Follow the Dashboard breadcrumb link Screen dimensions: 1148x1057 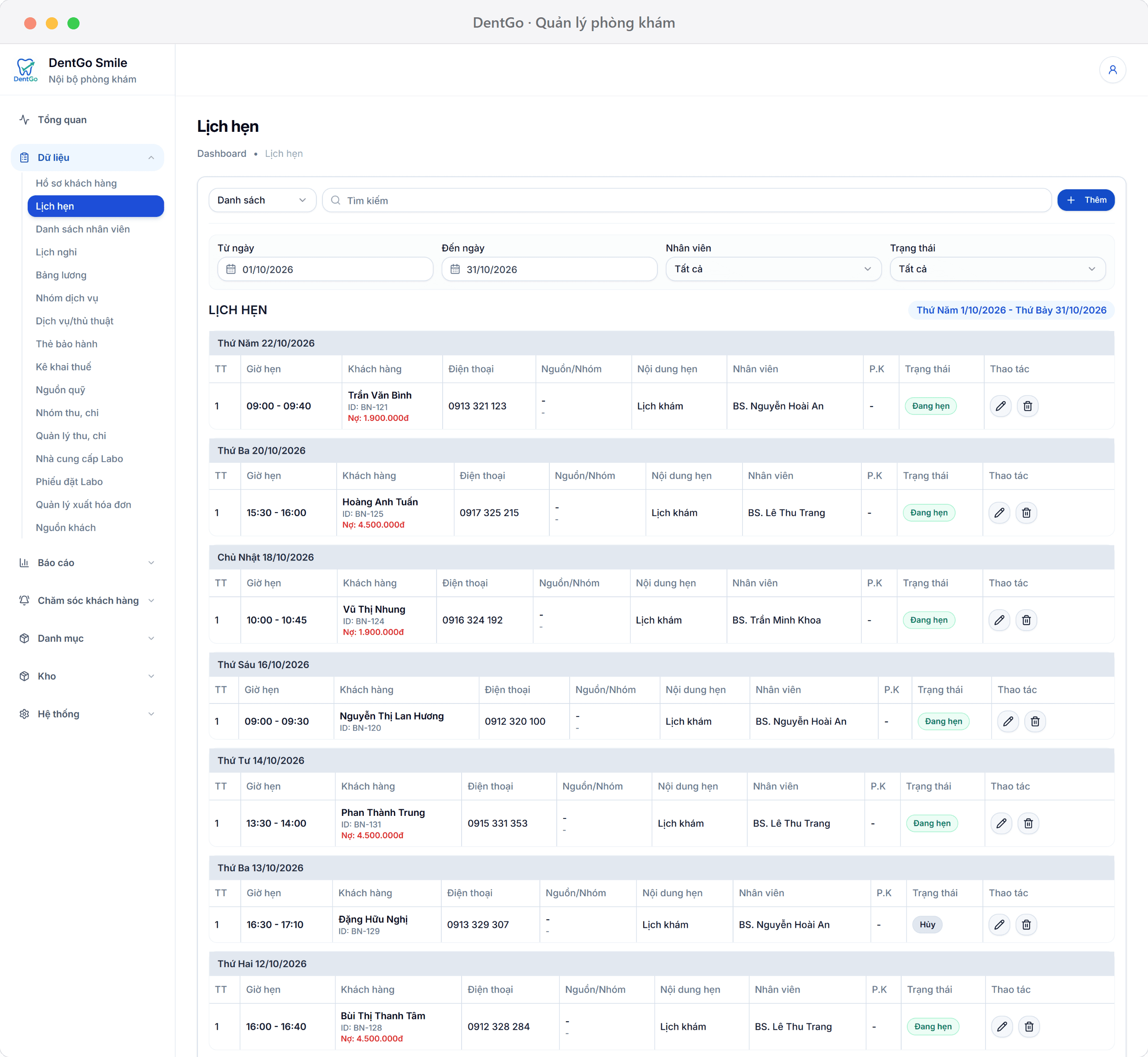(221, 154)
